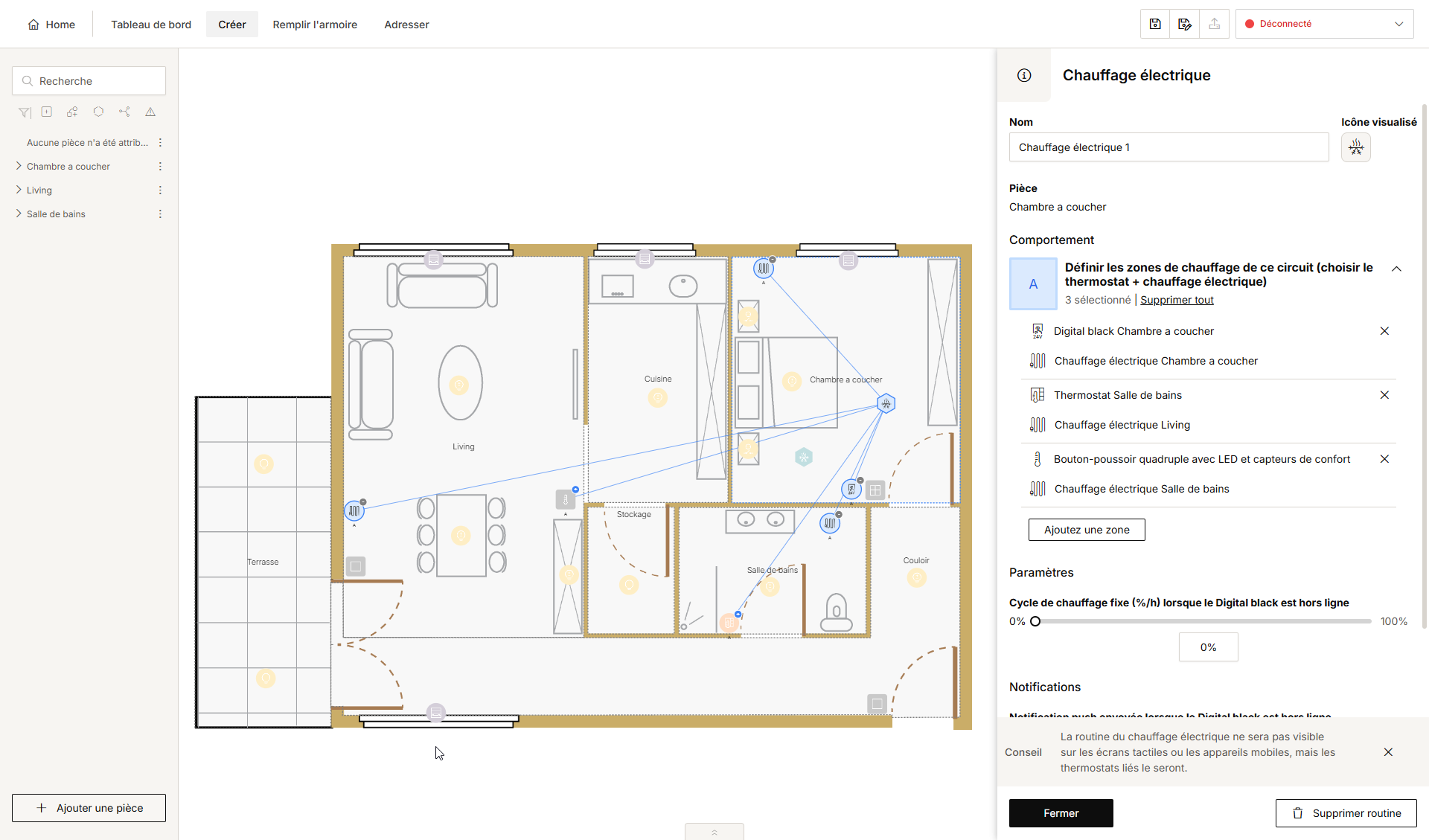Click the warning triangle icon in sidebar
The height and width of the screenshot is (840, 1429).
(150, 112)
